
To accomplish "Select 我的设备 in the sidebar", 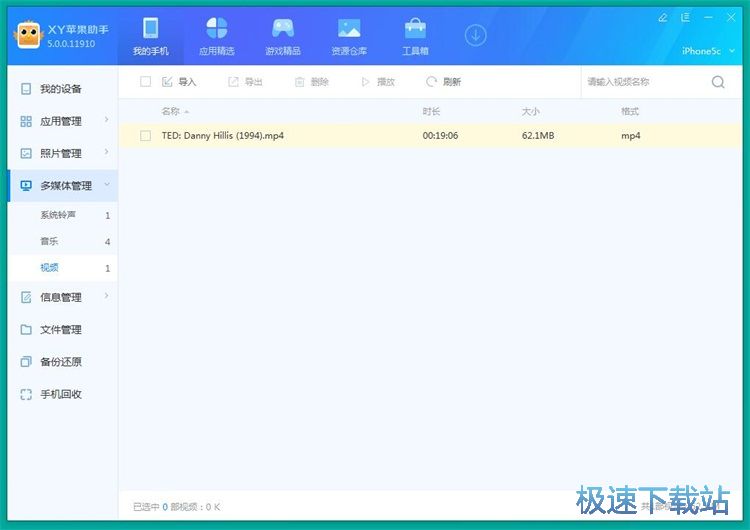I will point(63,88).
